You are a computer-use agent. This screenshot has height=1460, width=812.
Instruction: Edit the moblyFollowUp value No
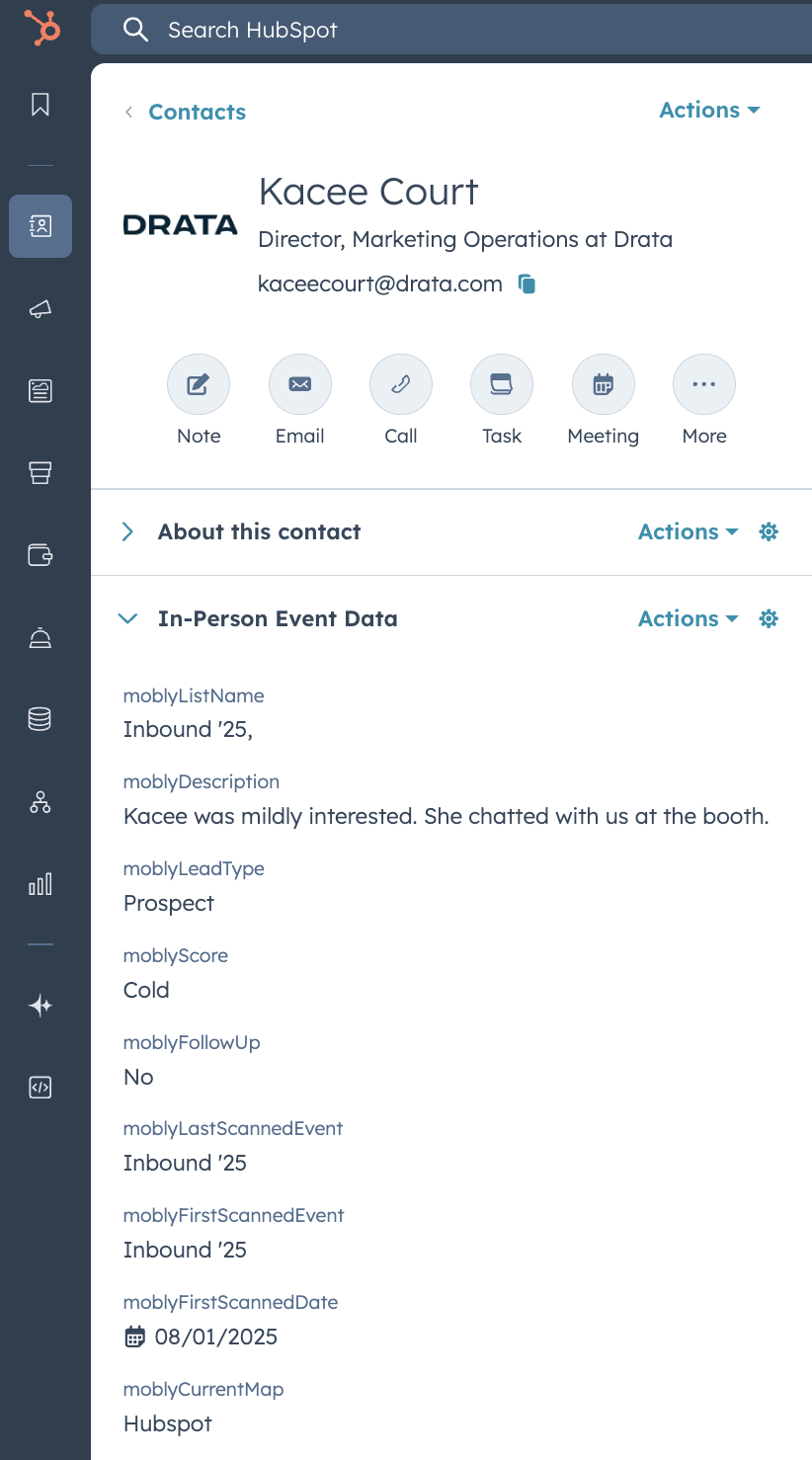click(x=138, y=1077)
